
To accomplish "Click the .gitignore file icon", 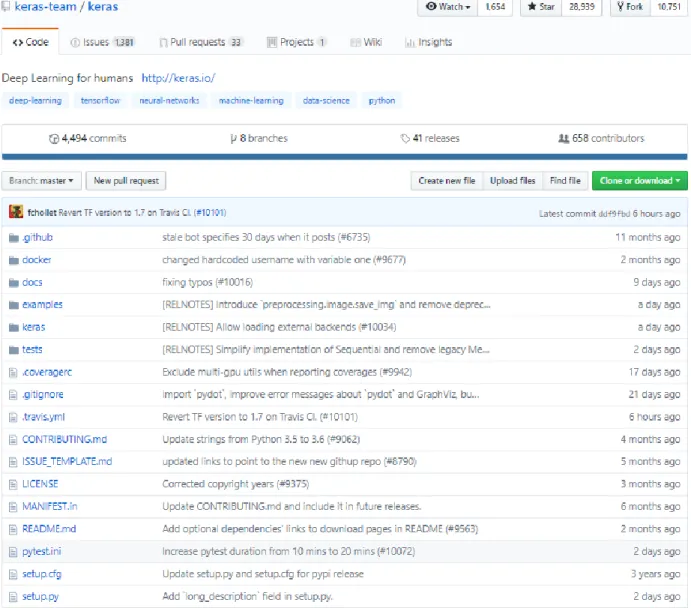I will (x=13, y=395).
